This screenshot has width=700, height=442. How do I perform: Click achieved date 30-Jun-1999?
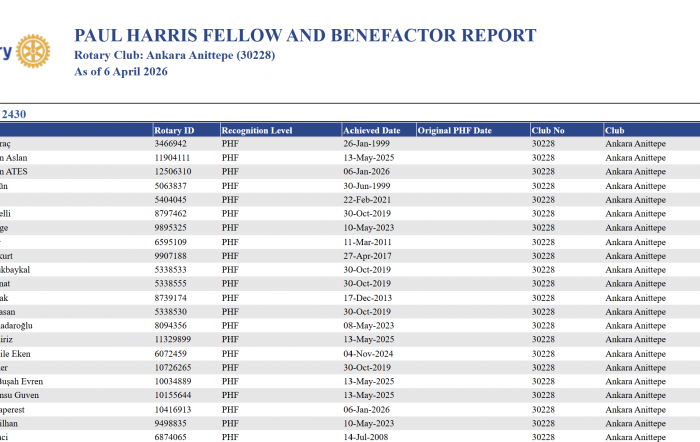(367, 186)
